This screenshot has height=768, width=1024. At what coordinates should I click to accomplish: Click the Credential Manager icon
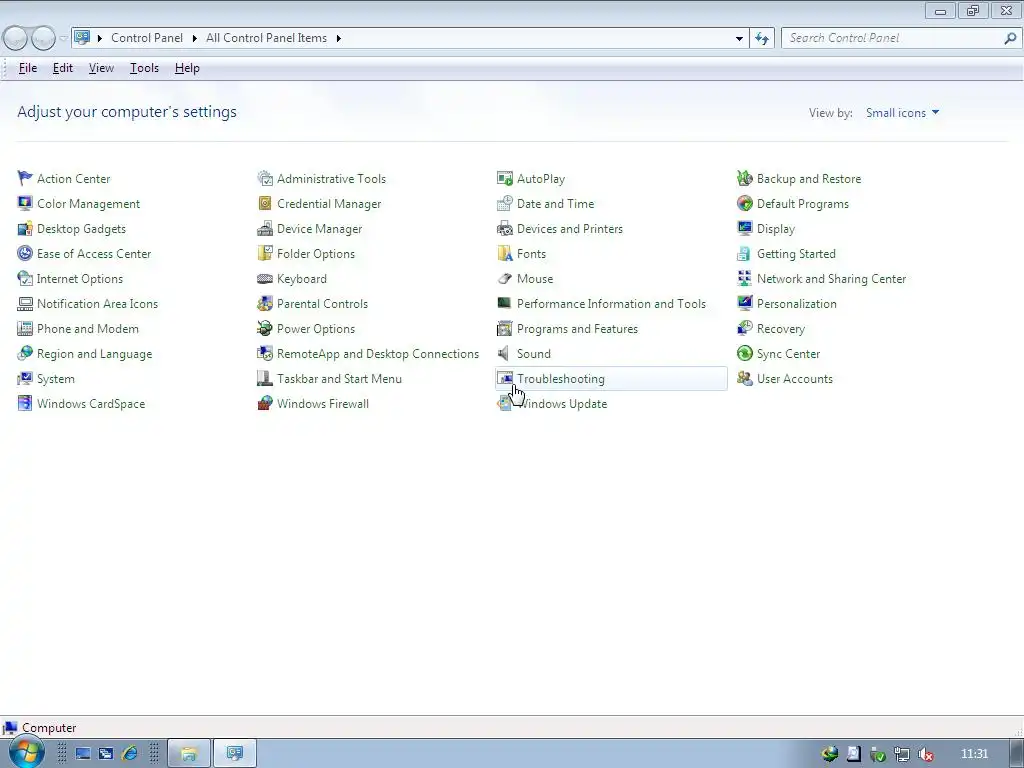point(264,203)
